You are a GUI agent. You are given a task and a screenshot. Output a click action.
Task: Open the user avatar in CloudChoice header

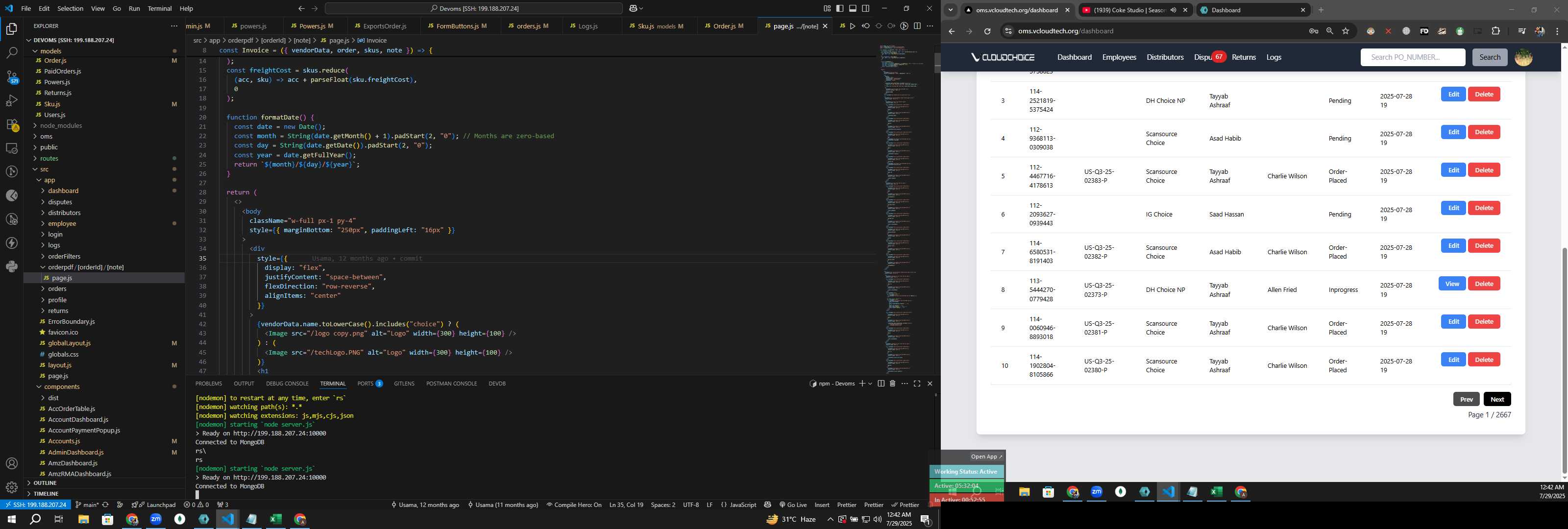[1523, 57]
